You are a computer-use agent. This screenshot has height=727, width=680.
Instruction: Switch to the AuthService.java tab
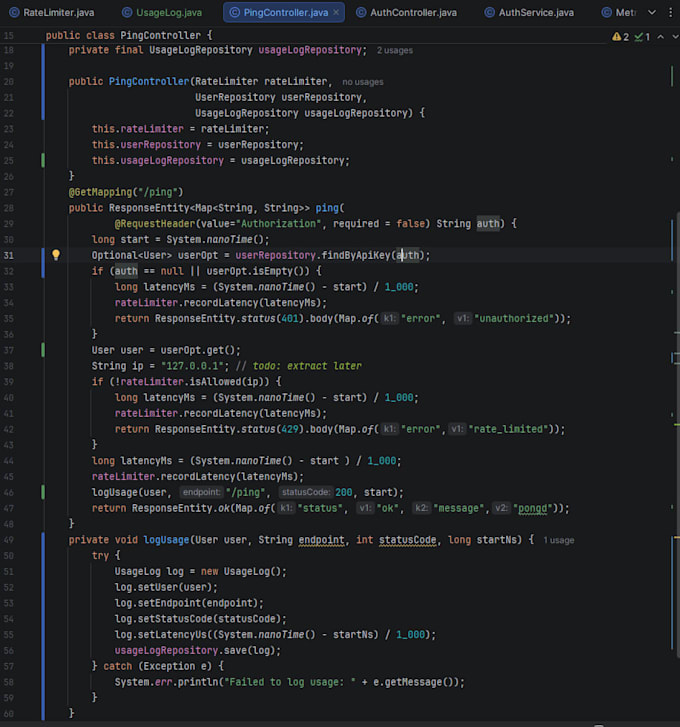click(529, 13)
